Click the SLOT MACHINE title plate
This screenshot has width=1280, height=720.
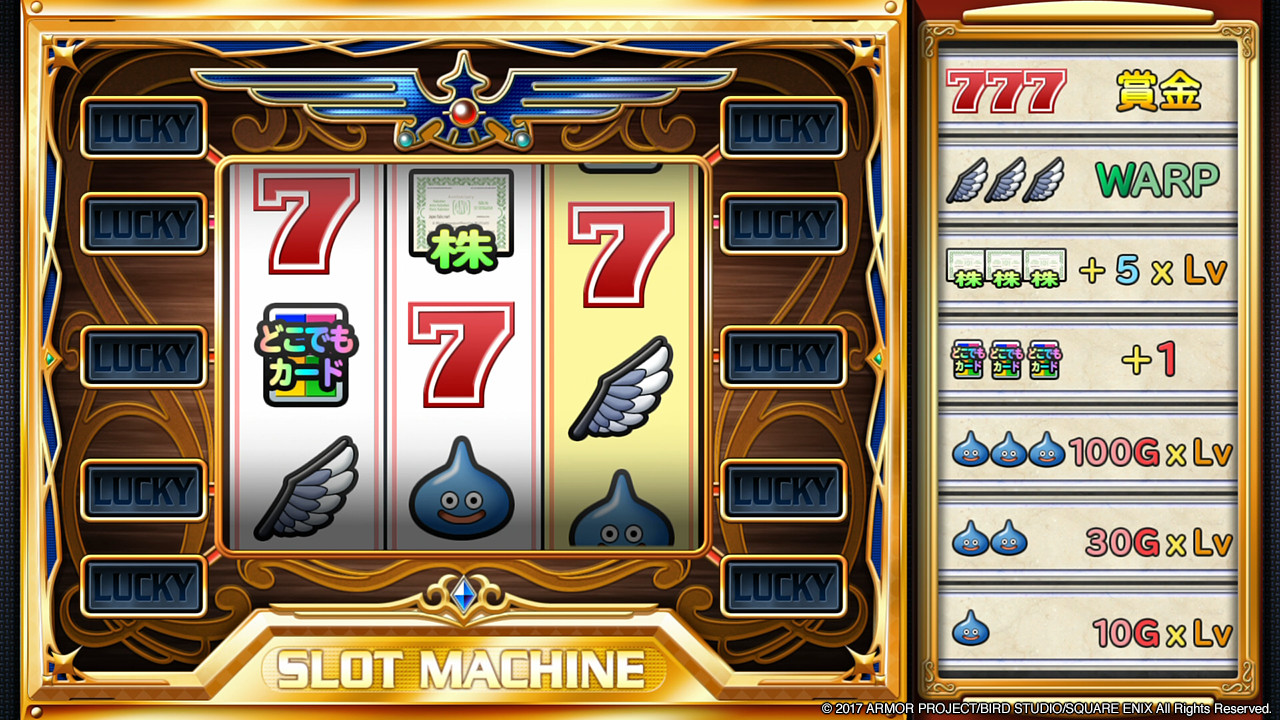[x=461, y=668]
